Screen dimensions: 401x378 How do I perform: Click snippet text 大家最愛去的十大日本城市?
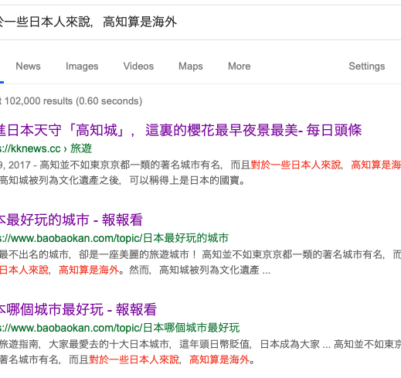click(110, 344)
